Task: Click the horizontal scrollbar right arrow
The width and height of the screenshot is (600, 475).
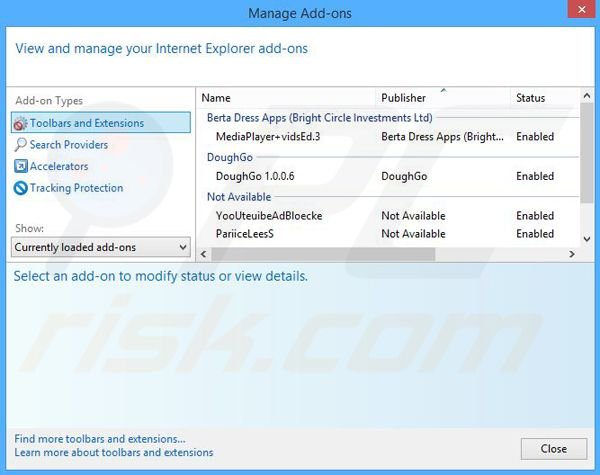Action: click(572, 254)
